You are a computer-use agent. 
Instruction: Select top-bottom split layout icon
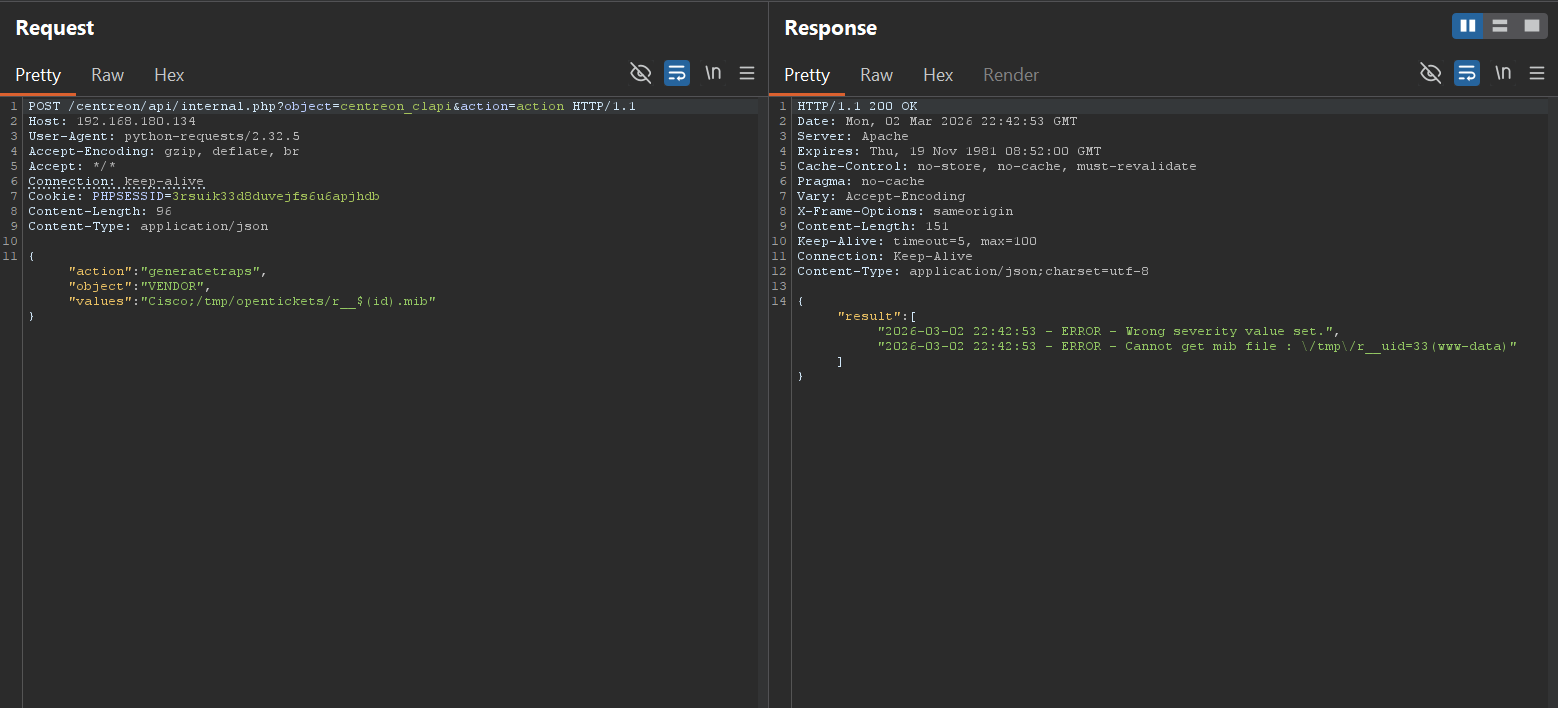coord(1500,26)
